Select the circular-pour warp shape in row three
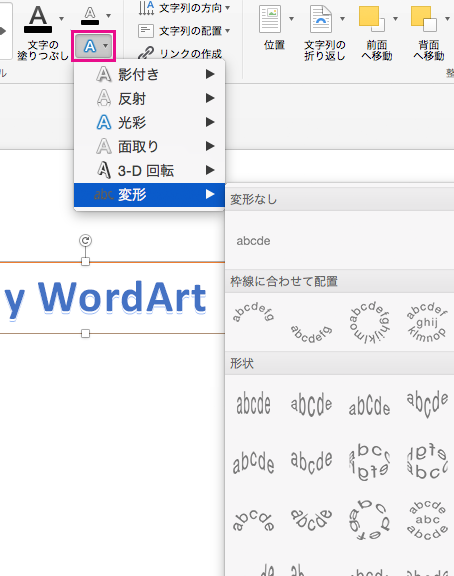This screenshot has width=454, height=576. click(x=369, y=520)
